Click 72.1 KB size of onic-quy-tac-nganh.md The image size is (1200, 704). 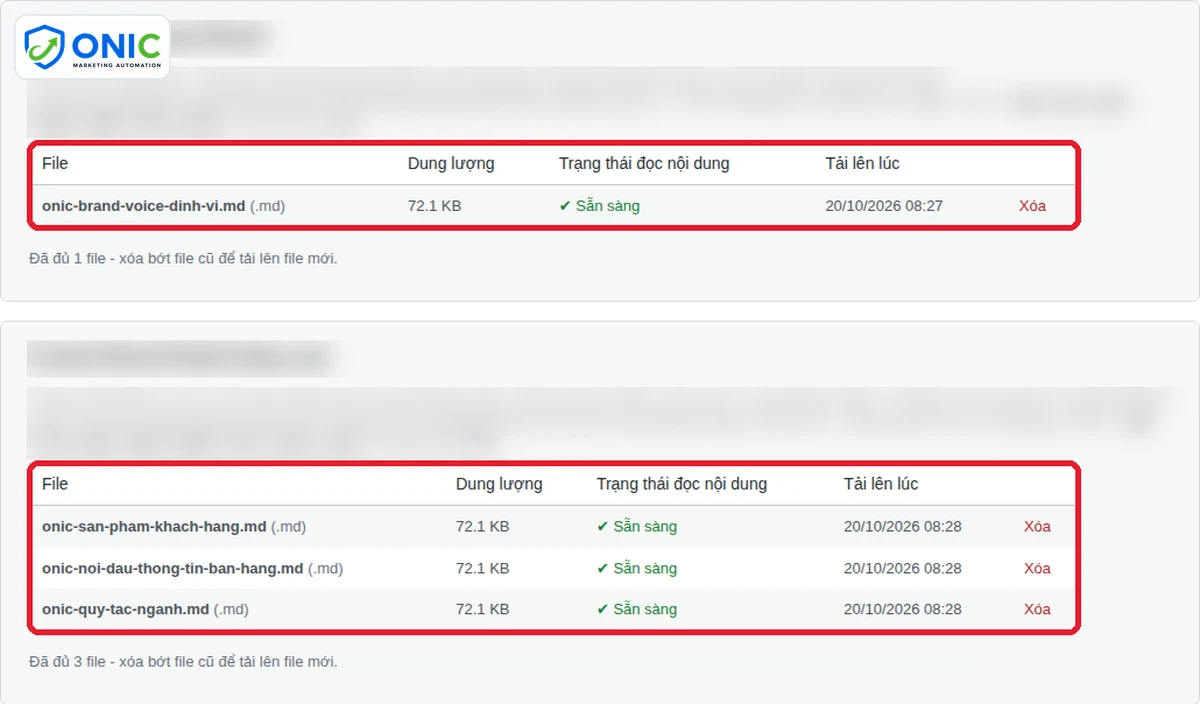click(x=483, y=609)
